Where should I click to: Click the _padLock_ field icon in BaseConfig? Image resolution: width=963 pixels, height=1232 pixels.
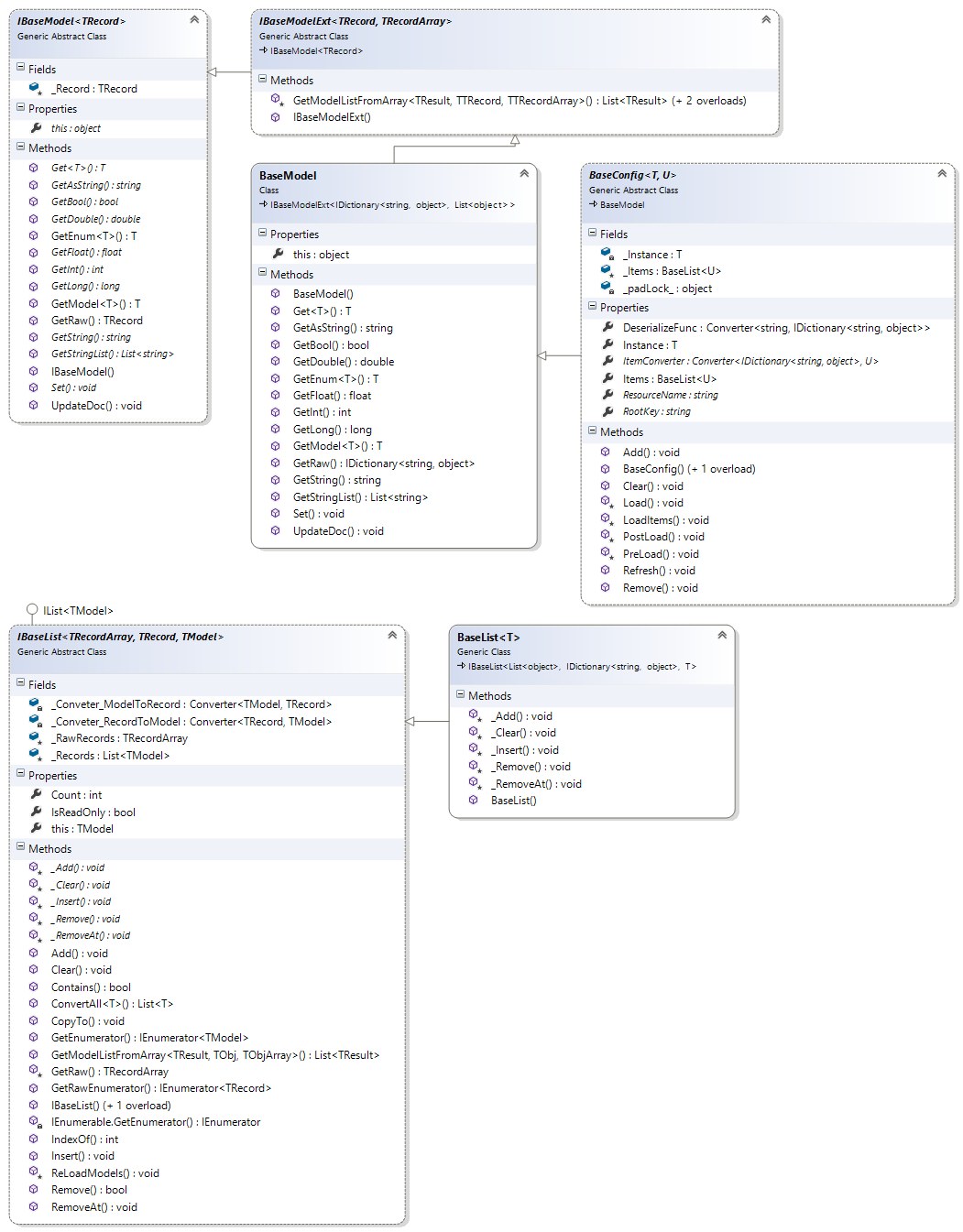(x=607, y=288)
